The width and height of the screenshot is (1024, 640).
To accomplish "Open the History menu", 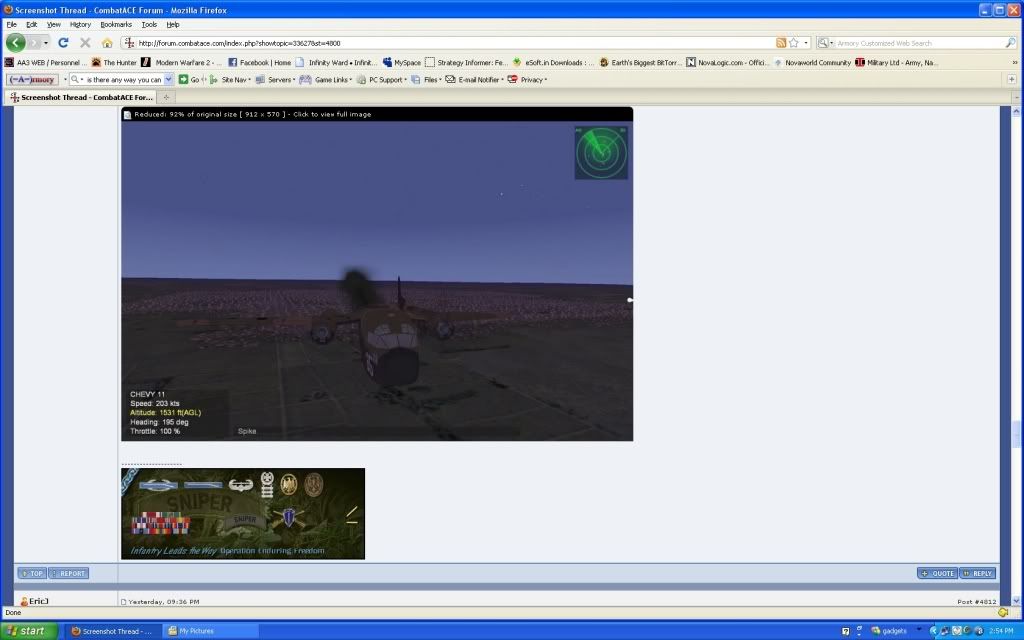I will 80,24.
